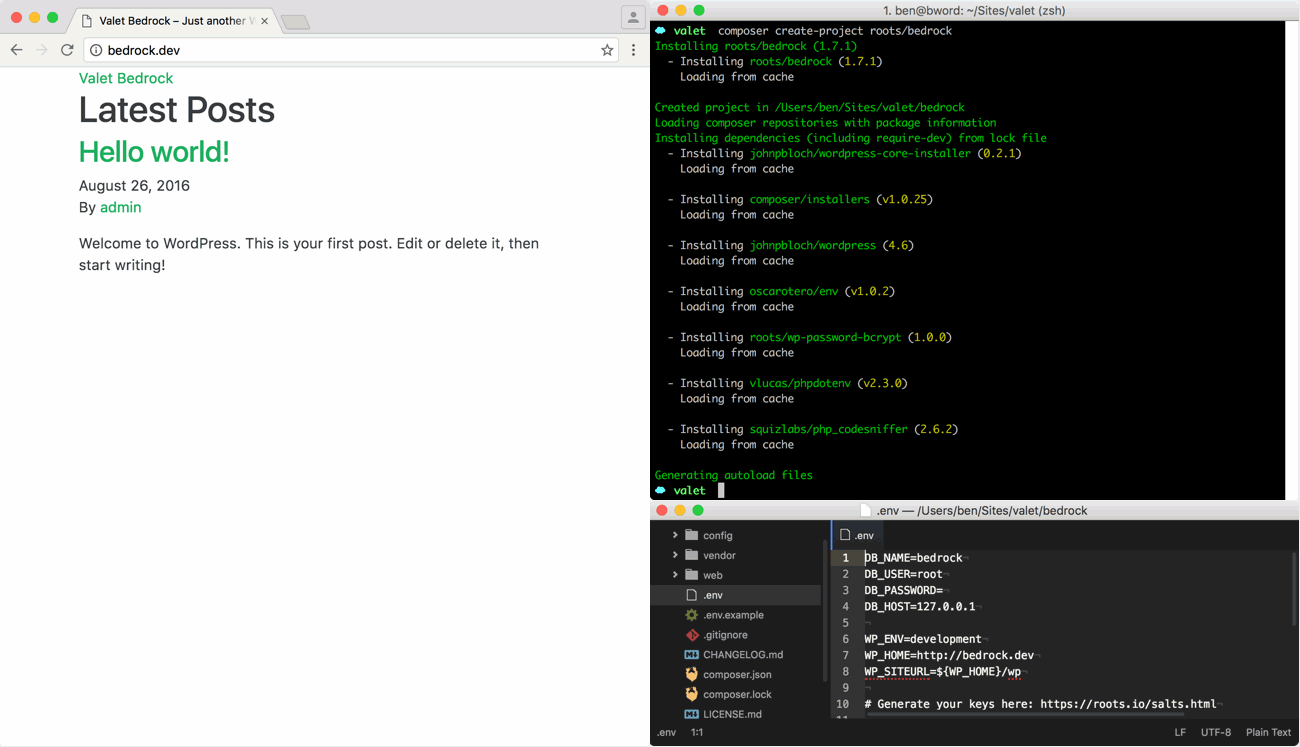Open composer.json from the file tree
Screen dimensions: 1300x747
737,675
